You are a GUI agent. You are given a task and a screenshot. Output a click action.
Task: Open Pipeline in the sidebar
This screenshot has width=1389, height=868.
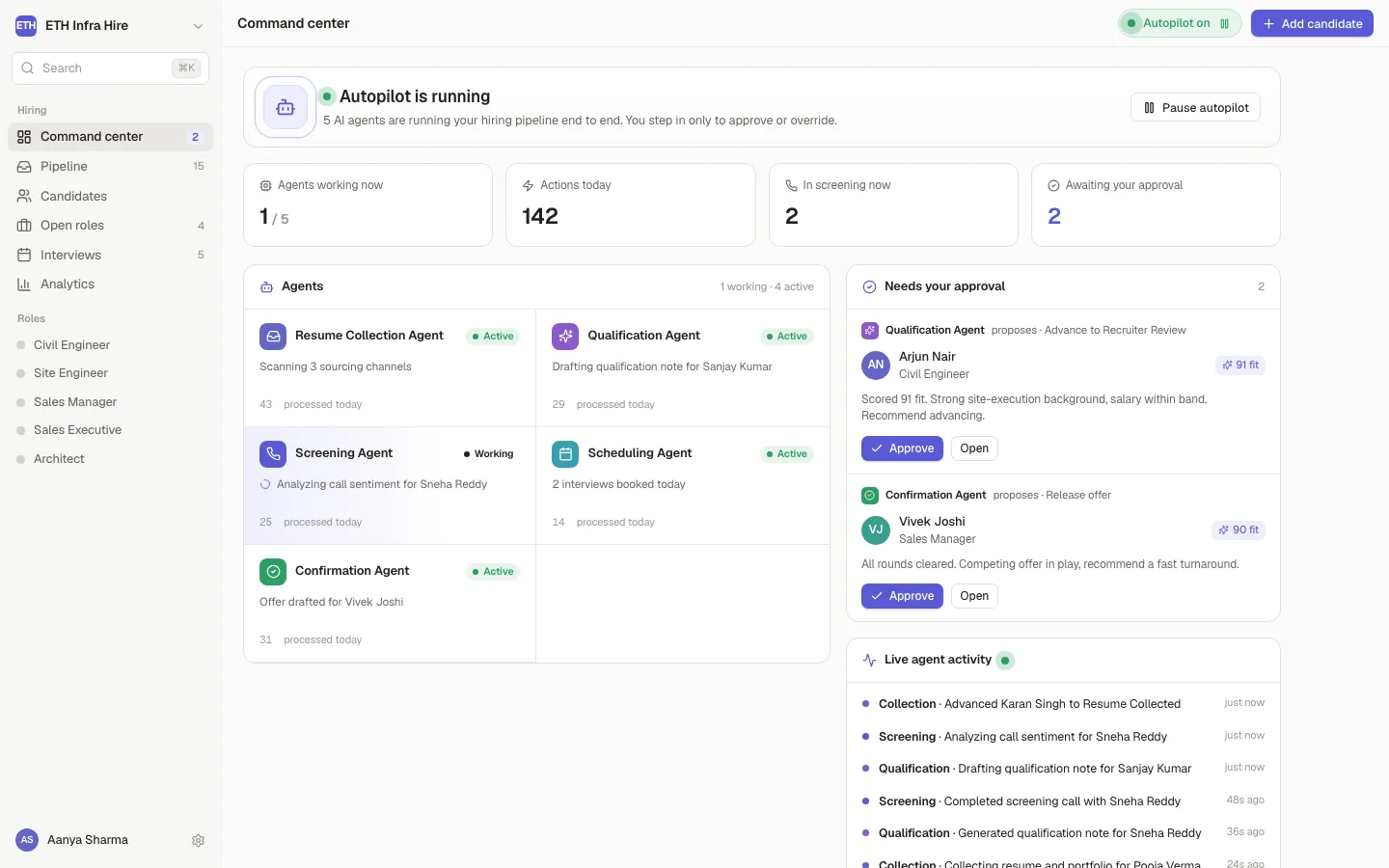(x=110, y=167)
